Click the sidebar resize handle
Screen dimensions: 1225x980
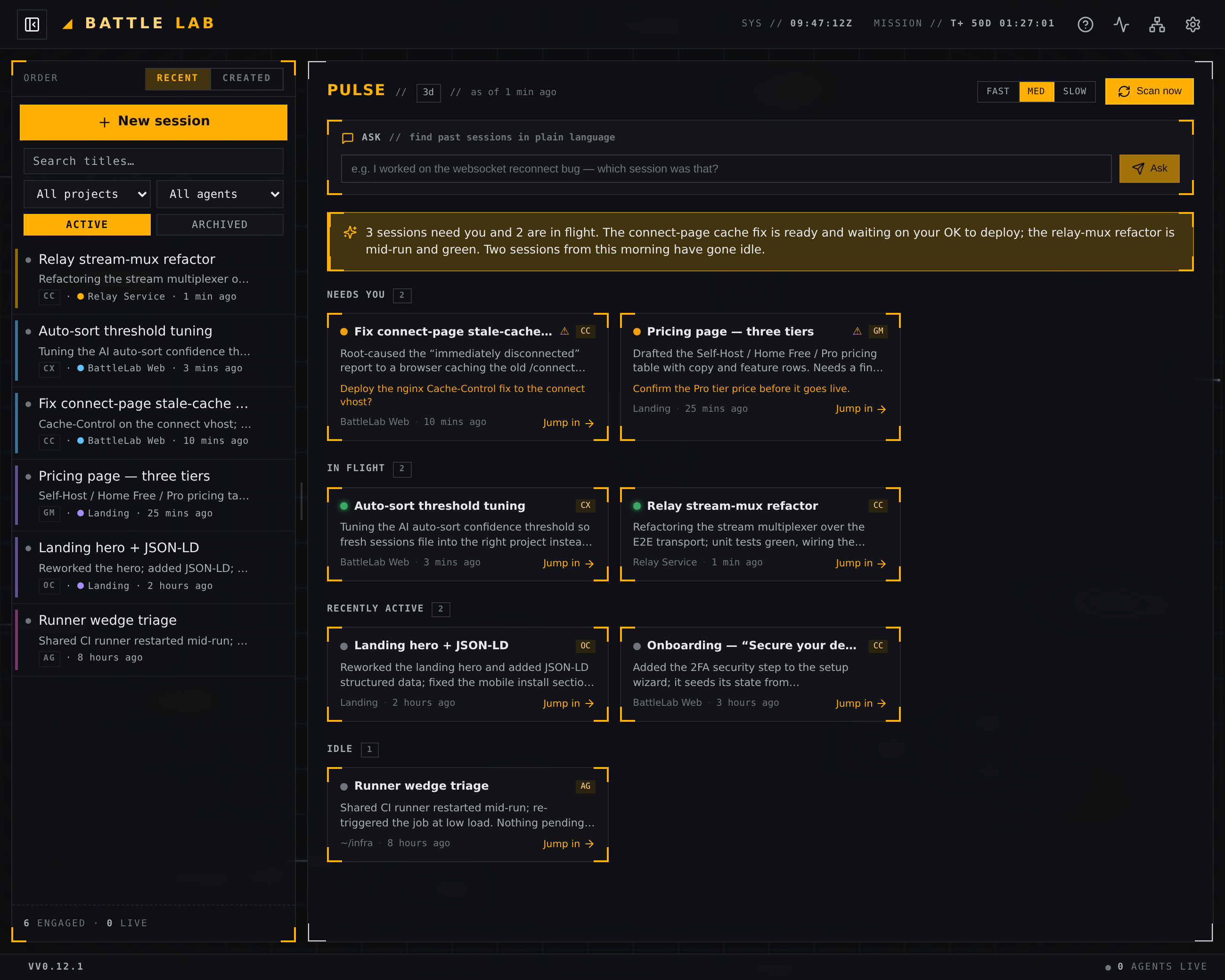[301, 501]
